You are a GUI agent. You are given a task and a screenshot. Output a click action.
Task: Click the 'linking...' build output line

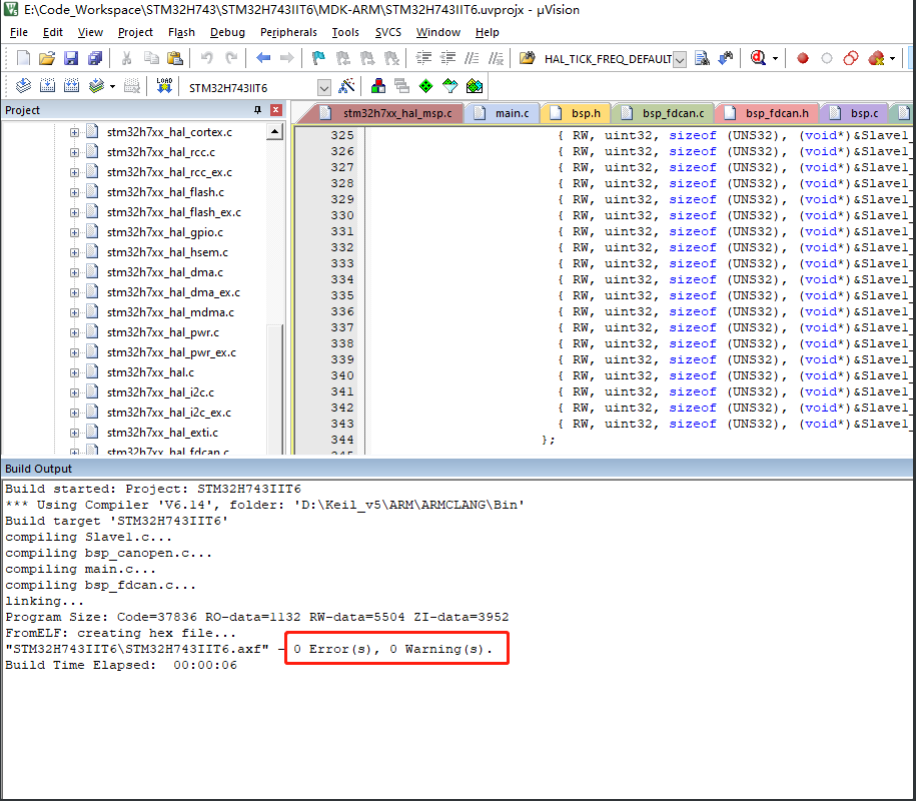coord(44,601)
